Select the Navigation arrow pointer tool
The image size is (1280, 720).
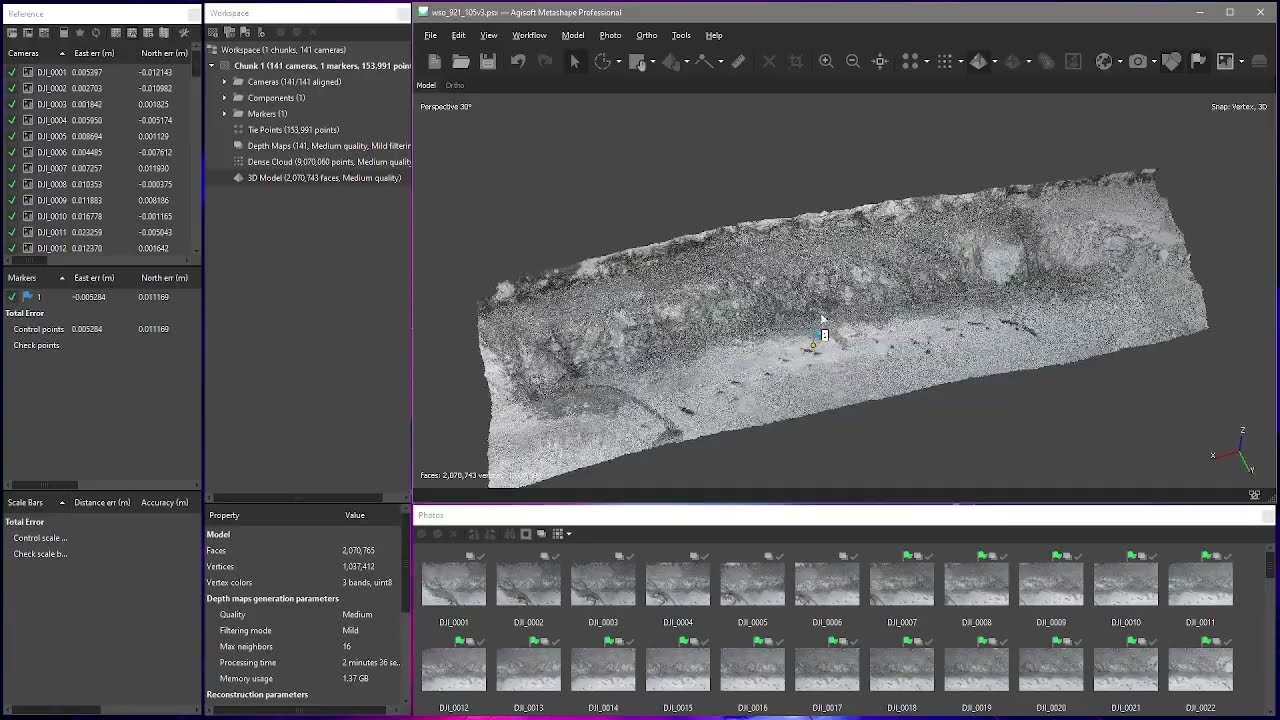pos(575,61)
